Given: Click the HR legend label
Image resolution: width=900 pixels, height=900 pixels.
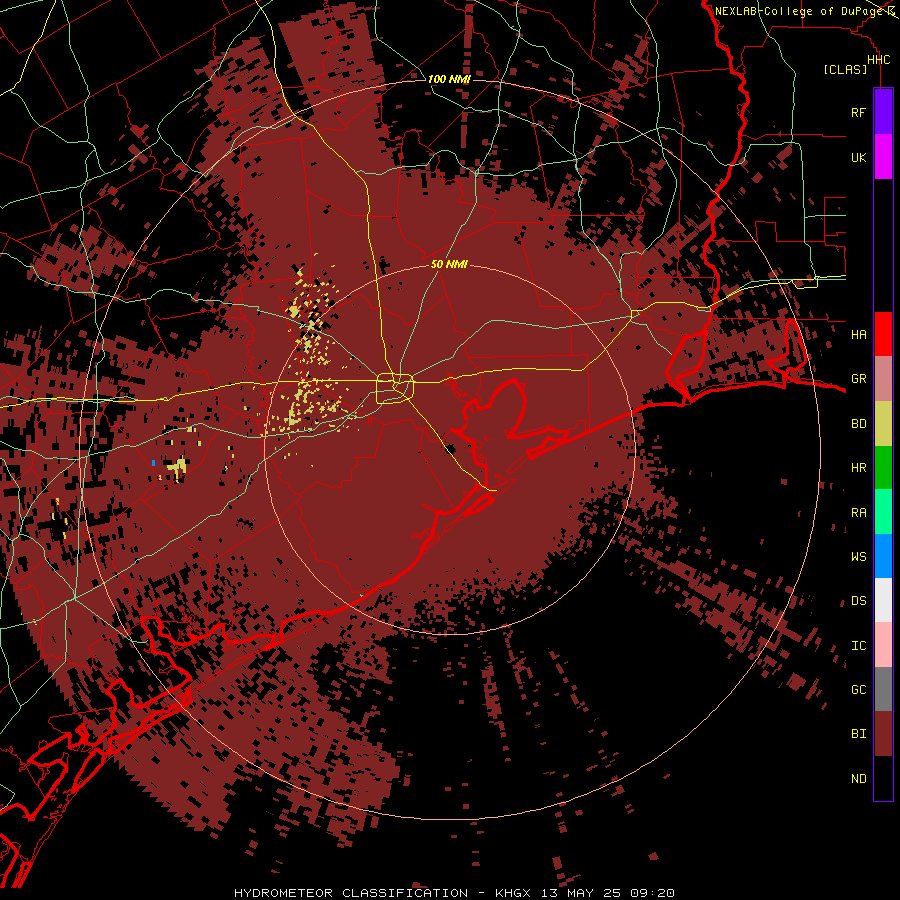Looking at the screenshot, I should point(858,468).
